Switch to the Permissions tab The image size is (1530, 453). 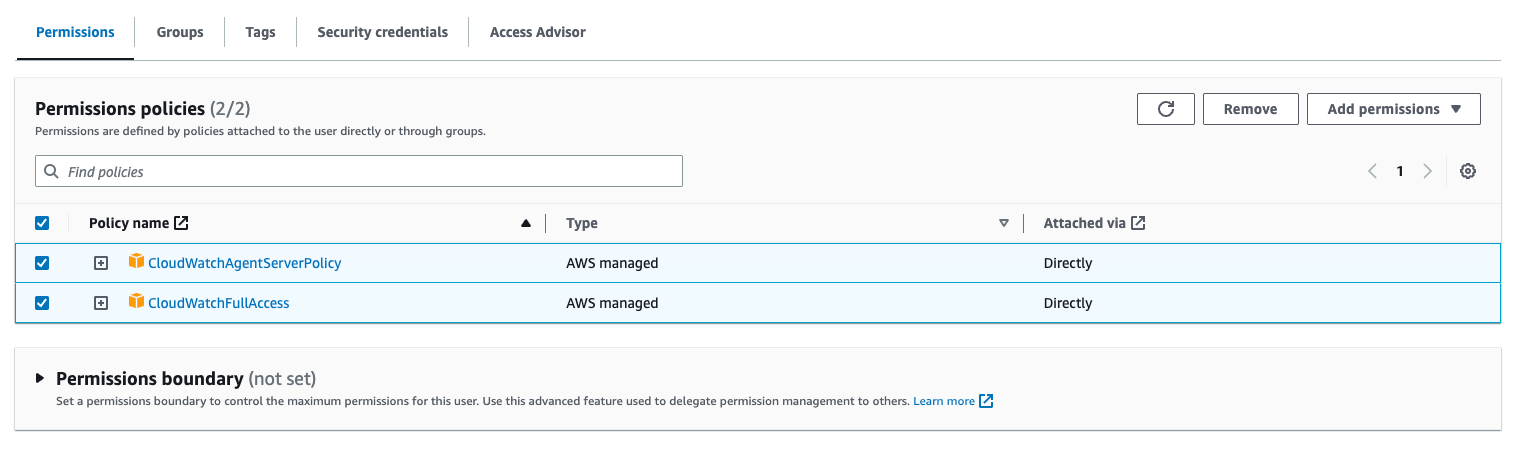(75, 32)
